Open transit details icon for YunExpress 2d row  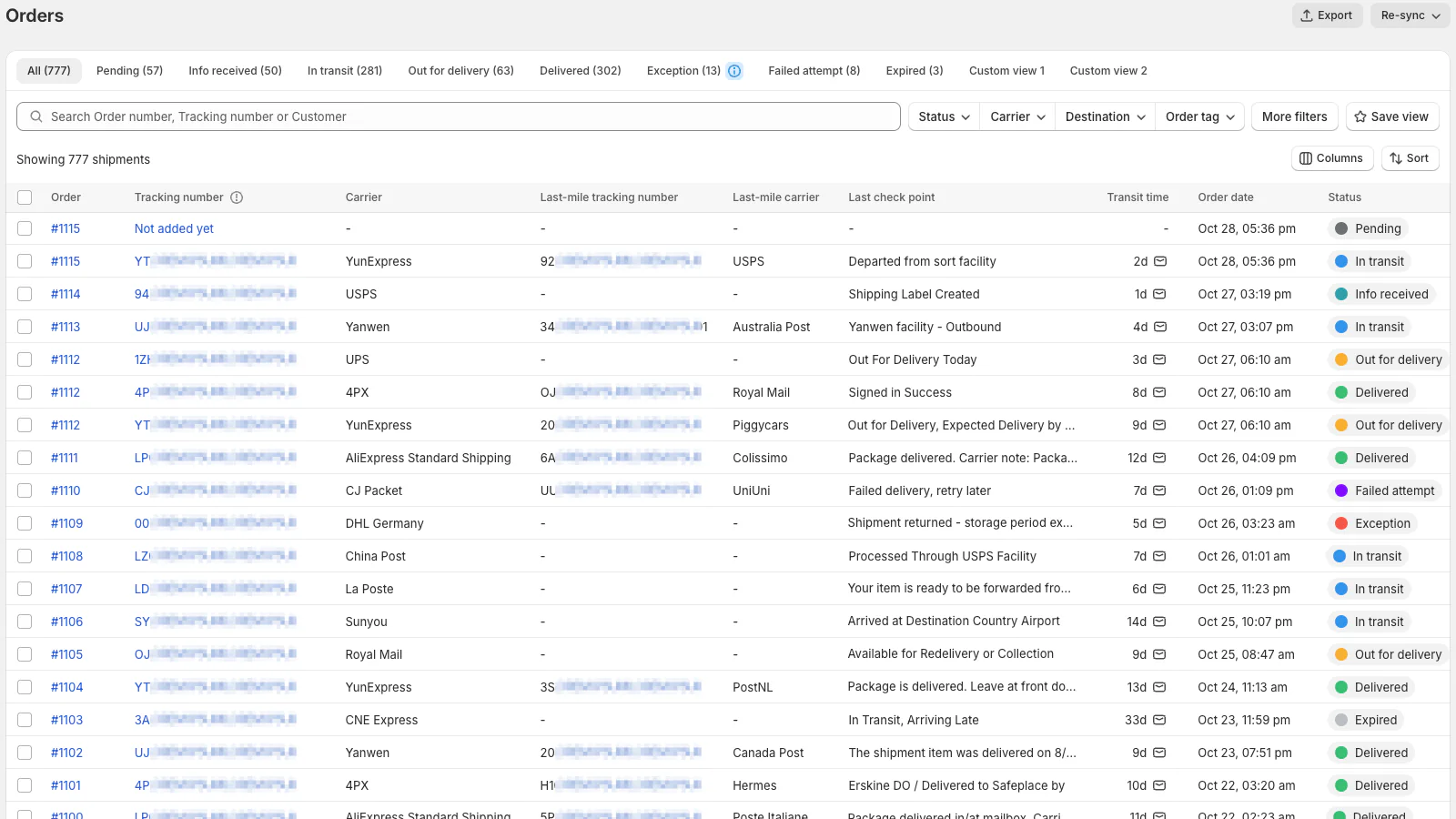click(x=1160, y=261)
